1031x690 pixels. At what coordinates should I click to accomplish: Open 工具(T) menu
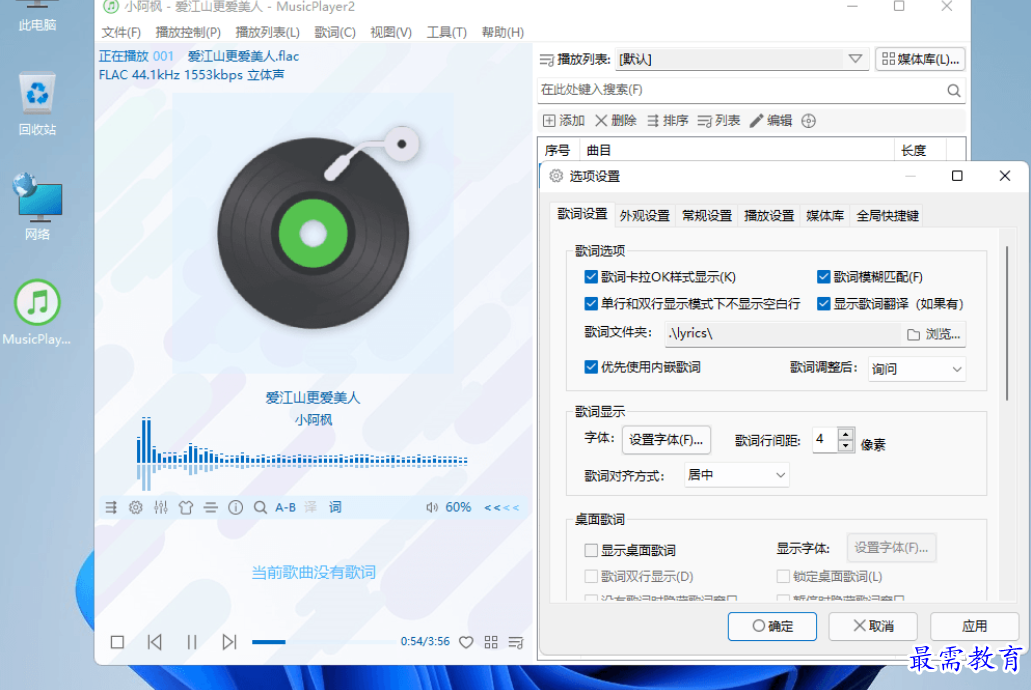point(446,32)
